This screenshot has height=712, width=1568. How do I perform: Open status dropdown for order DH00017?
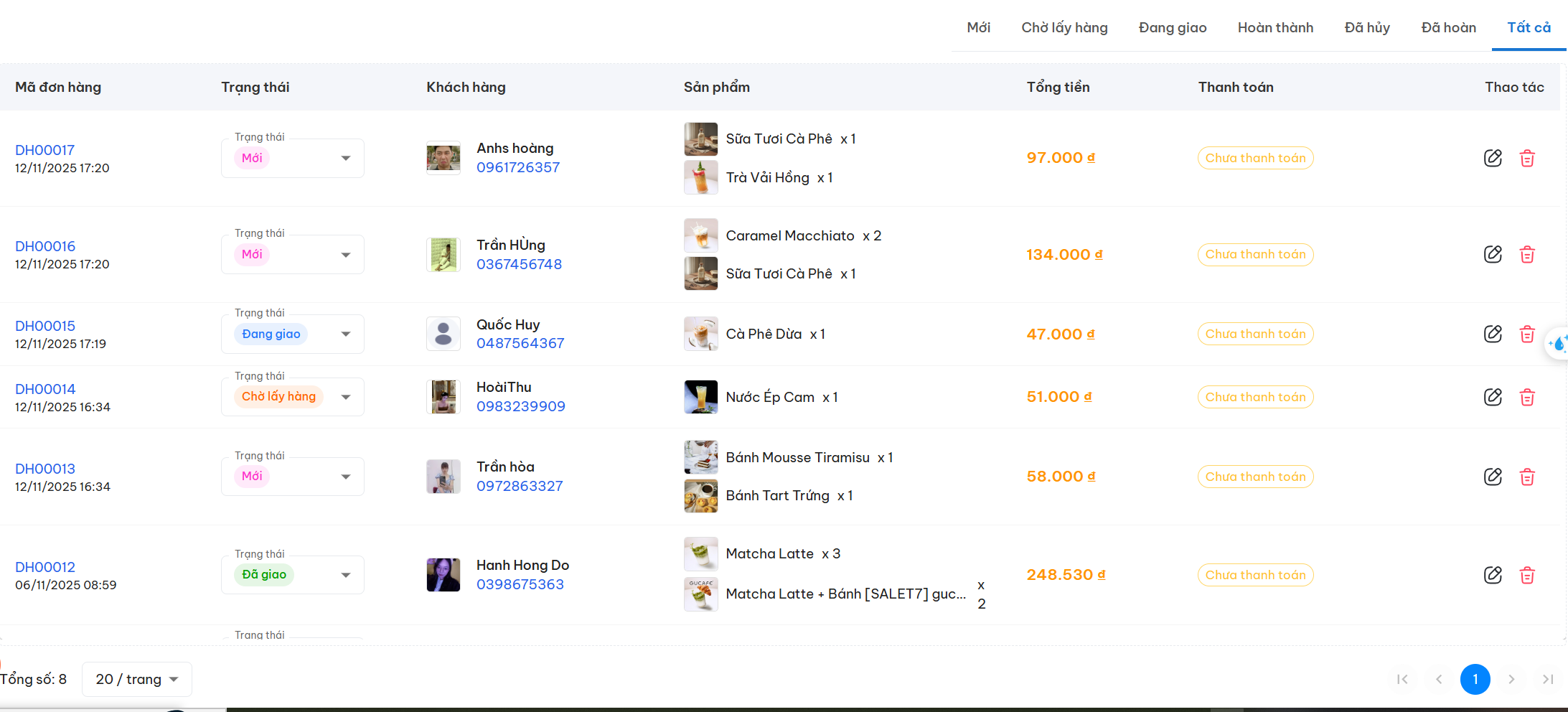click(345, 158)
